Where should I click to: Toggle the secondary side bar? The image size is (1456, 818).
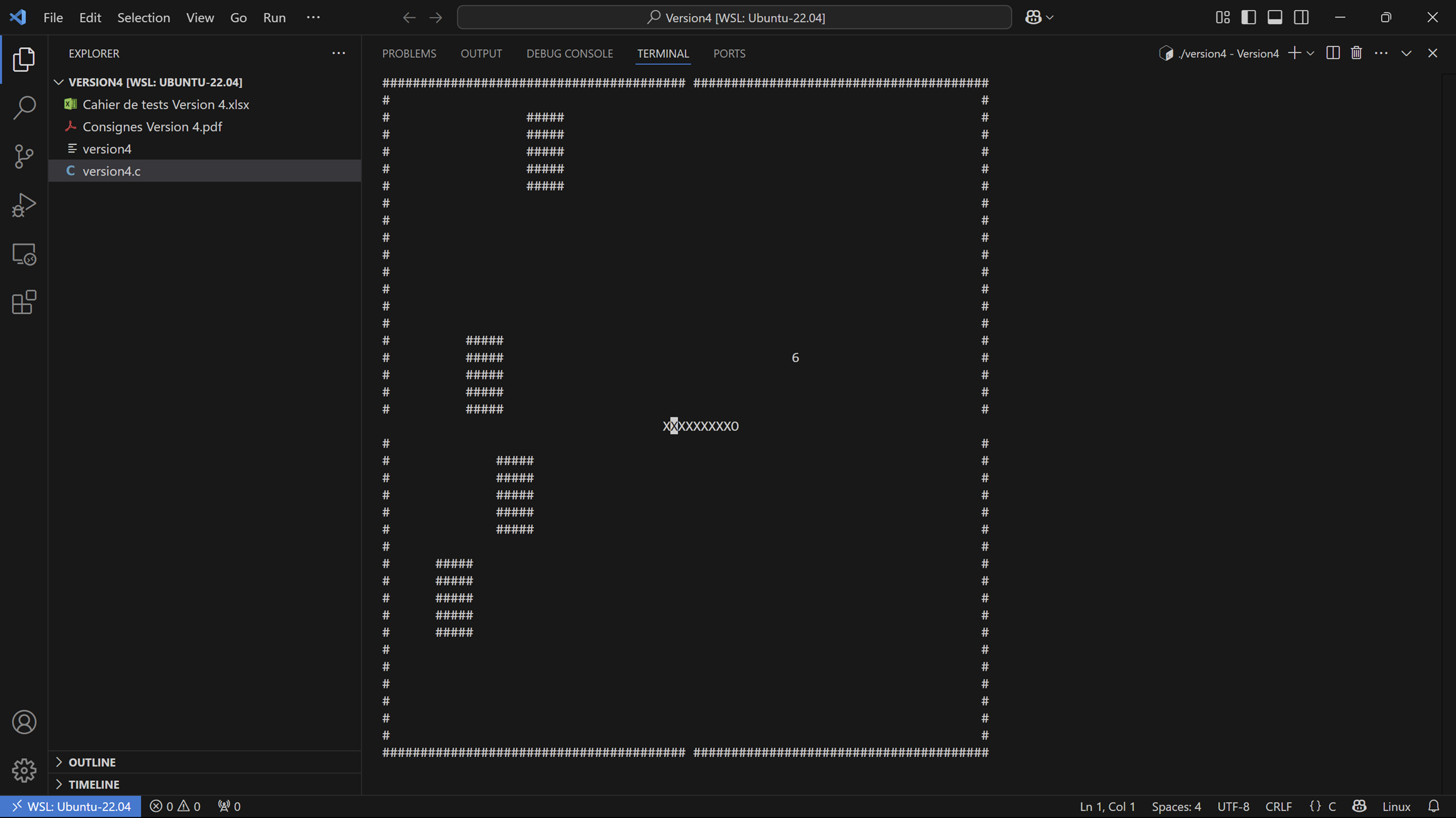click(1301, 17)
